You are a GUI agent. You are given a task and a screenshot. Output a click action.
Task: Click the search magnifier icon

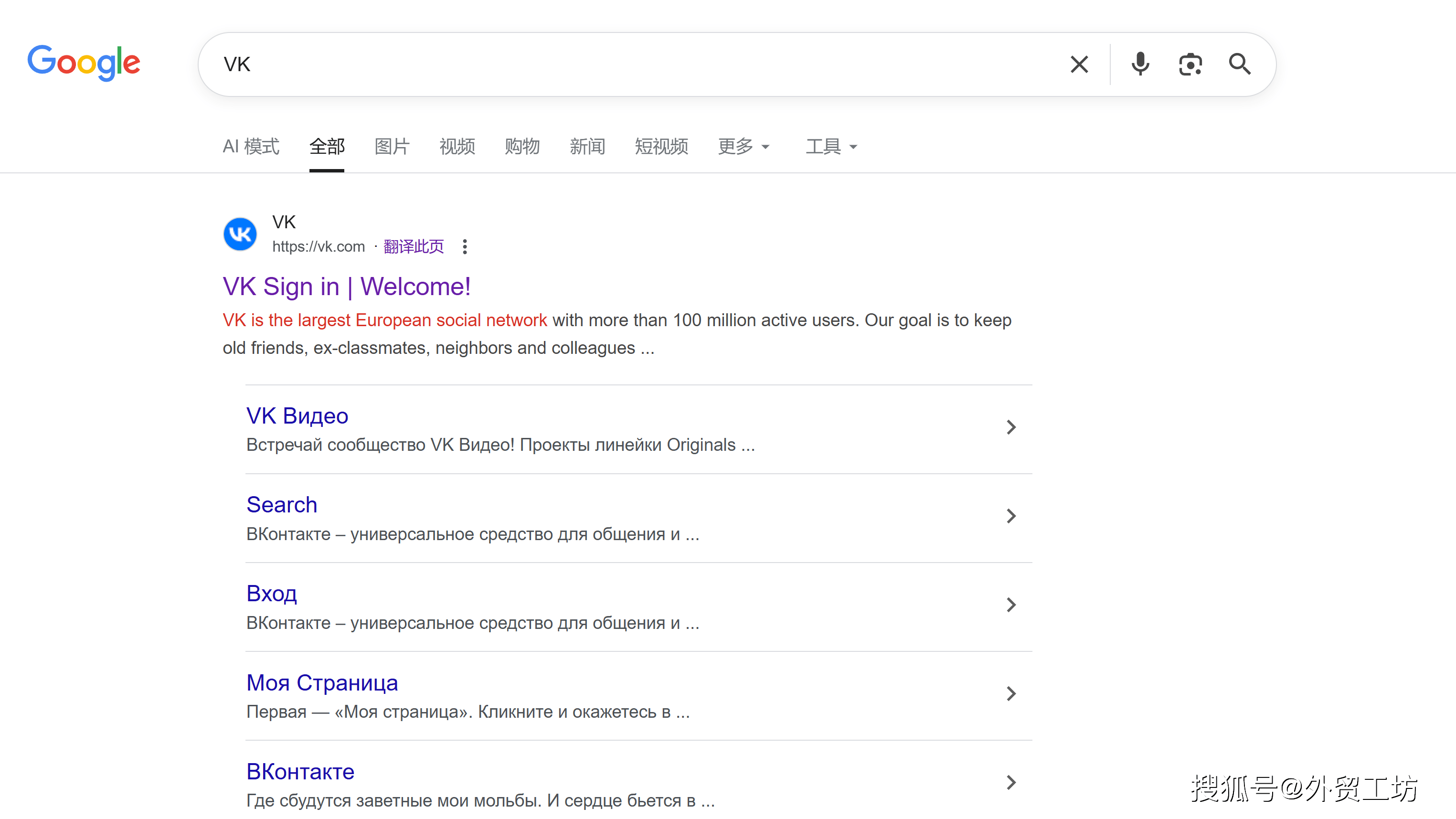(1240, 64)
